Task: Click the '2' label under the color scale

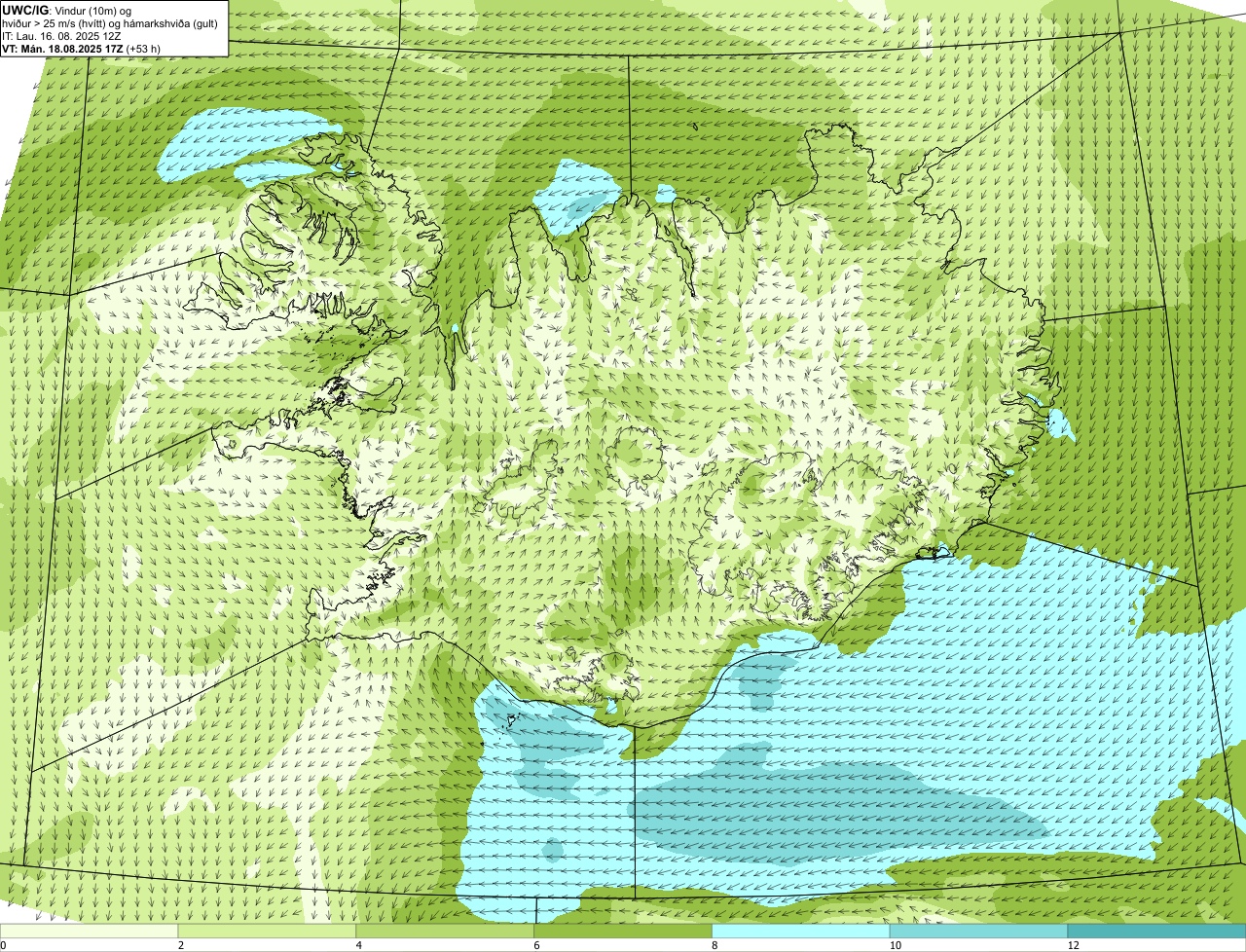Action: [181, 945]
